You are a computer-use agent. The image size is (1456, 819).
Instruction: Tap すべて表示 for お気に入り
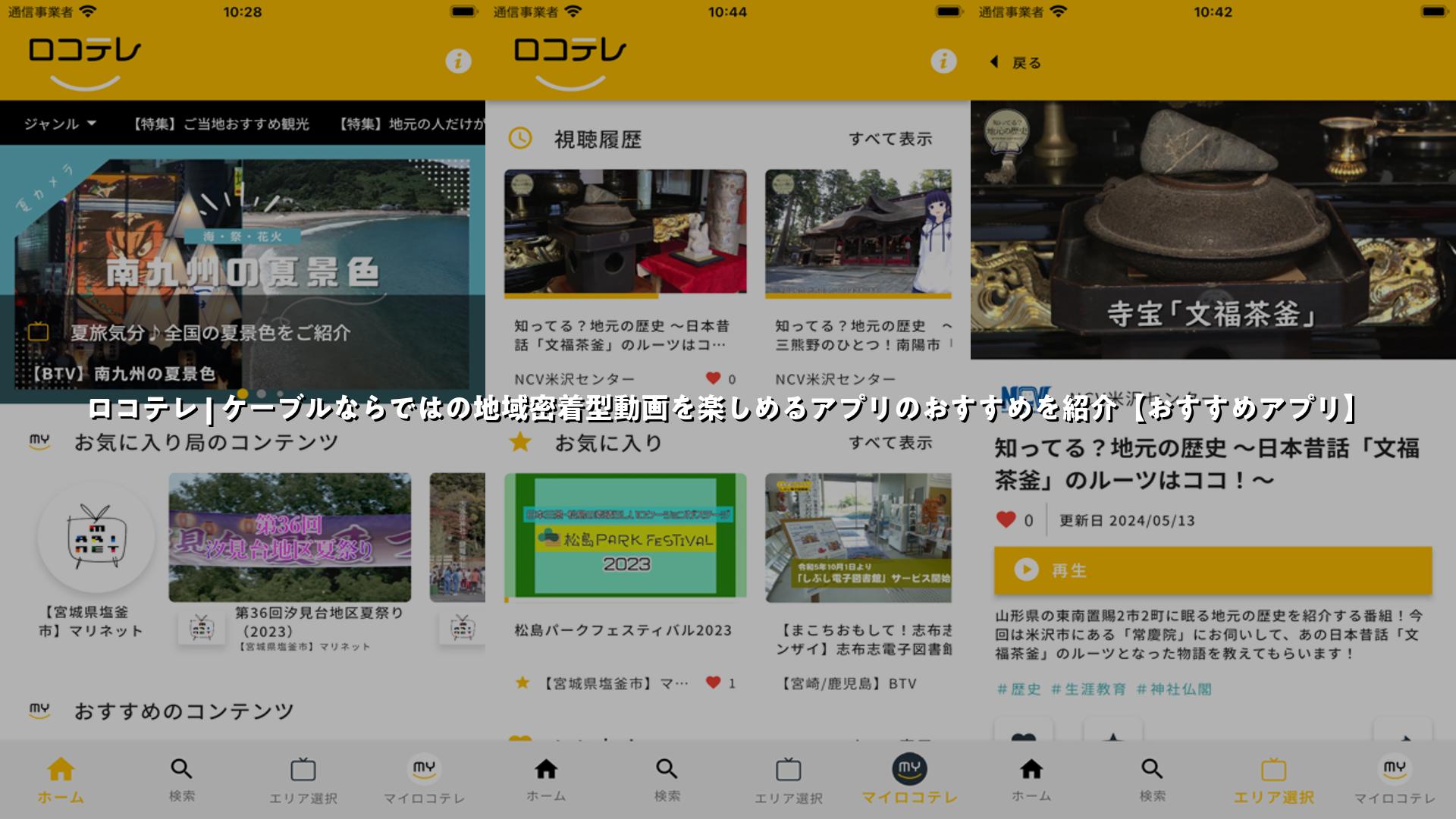(890, 443)
